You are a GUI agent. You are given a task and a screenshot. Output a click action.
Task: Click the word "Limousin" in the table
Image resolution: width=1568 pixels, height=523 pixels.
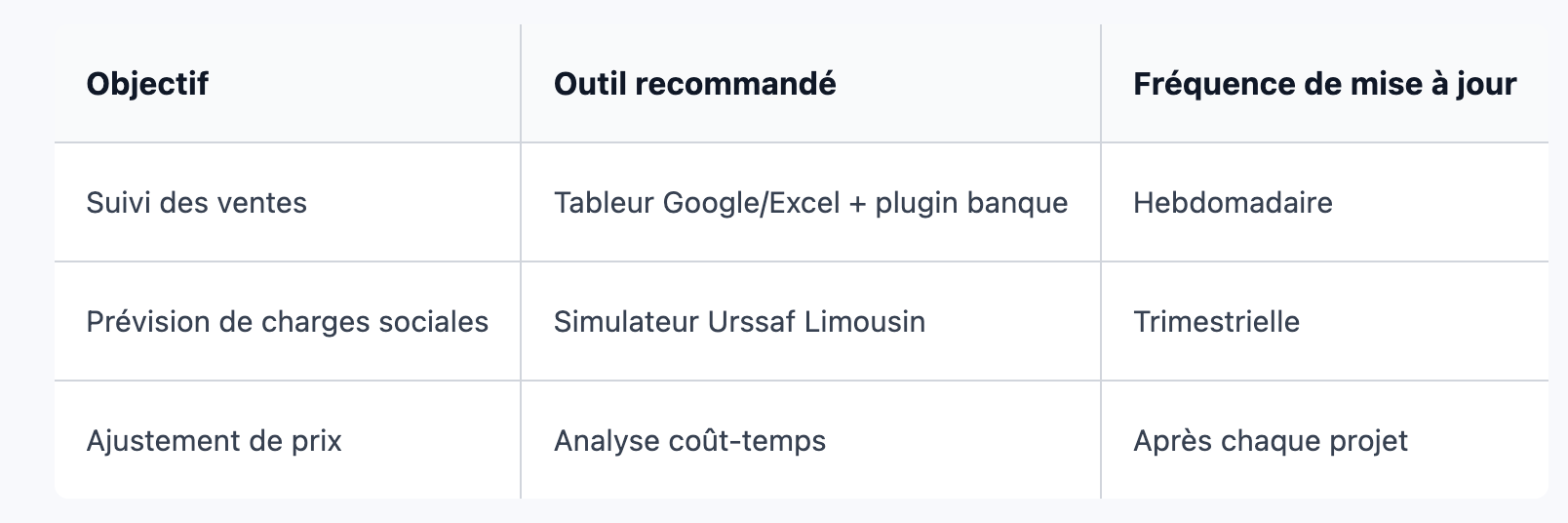coord(865,322)
